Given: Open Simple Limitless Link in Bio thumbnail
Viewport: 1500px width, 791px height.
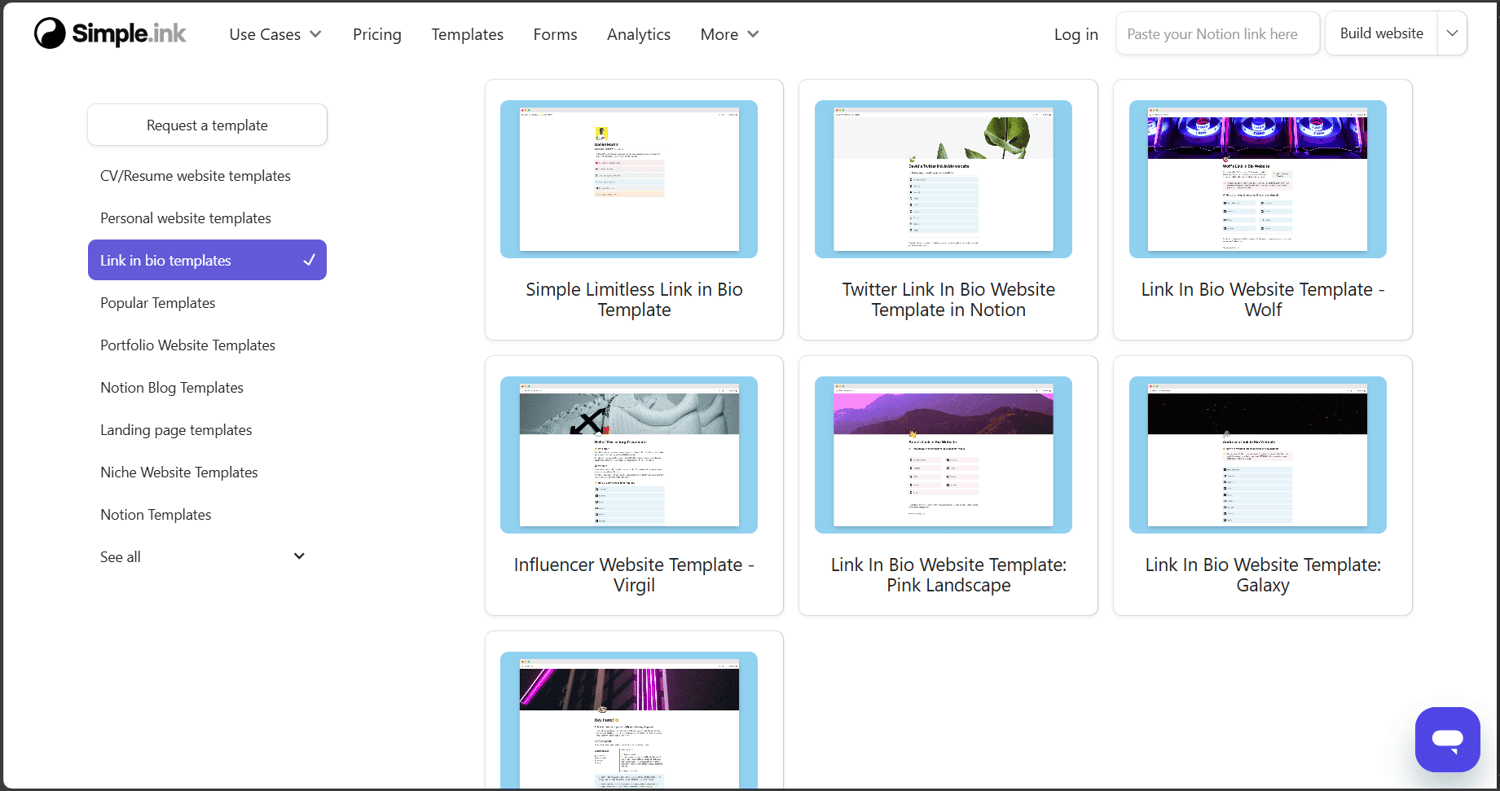Looking at the screenshot, I should (629, 179).
